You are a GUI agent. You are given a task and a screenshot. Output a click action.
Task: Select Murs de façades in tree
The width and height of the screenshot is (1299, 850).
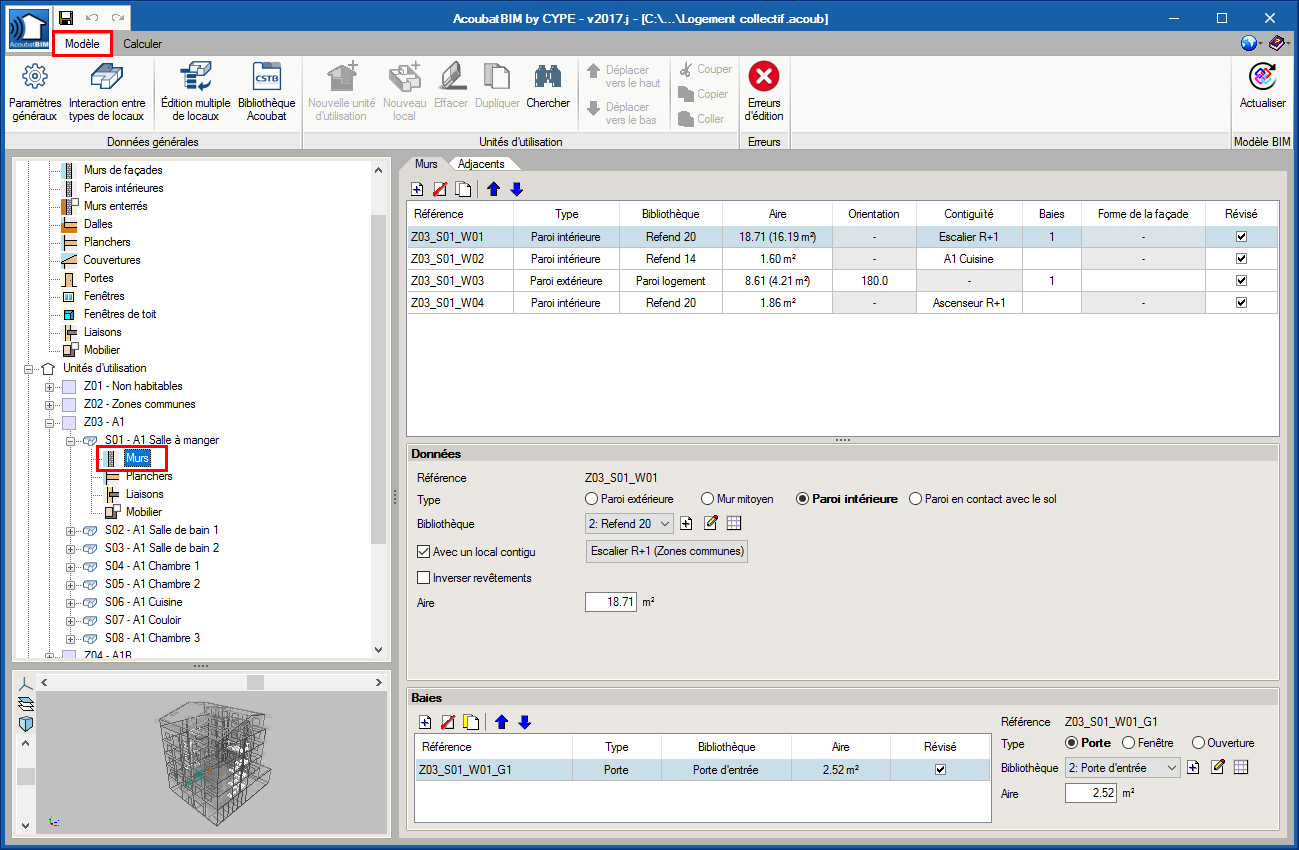point(123,170)
